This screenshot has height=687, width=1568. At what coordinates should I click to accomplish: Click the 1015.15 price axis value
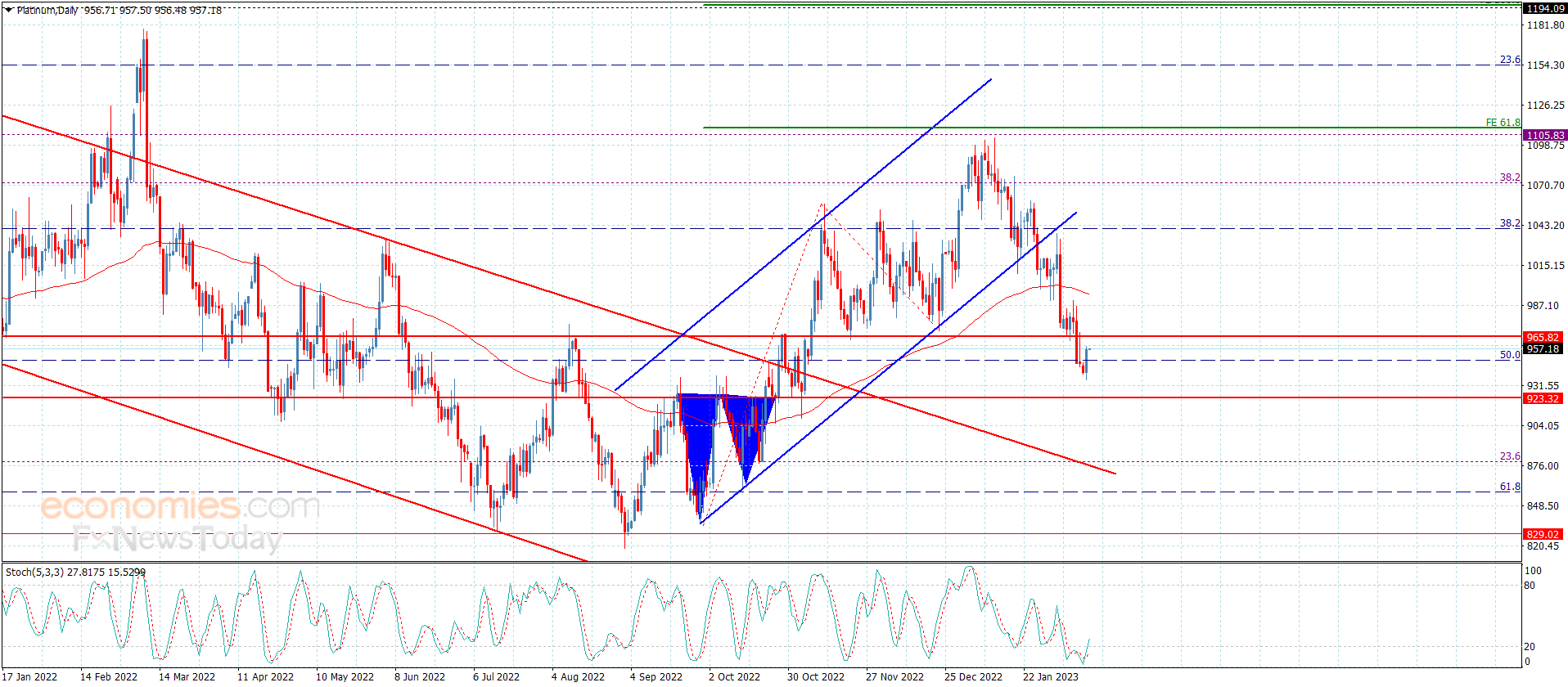(x=1545, y=266)
